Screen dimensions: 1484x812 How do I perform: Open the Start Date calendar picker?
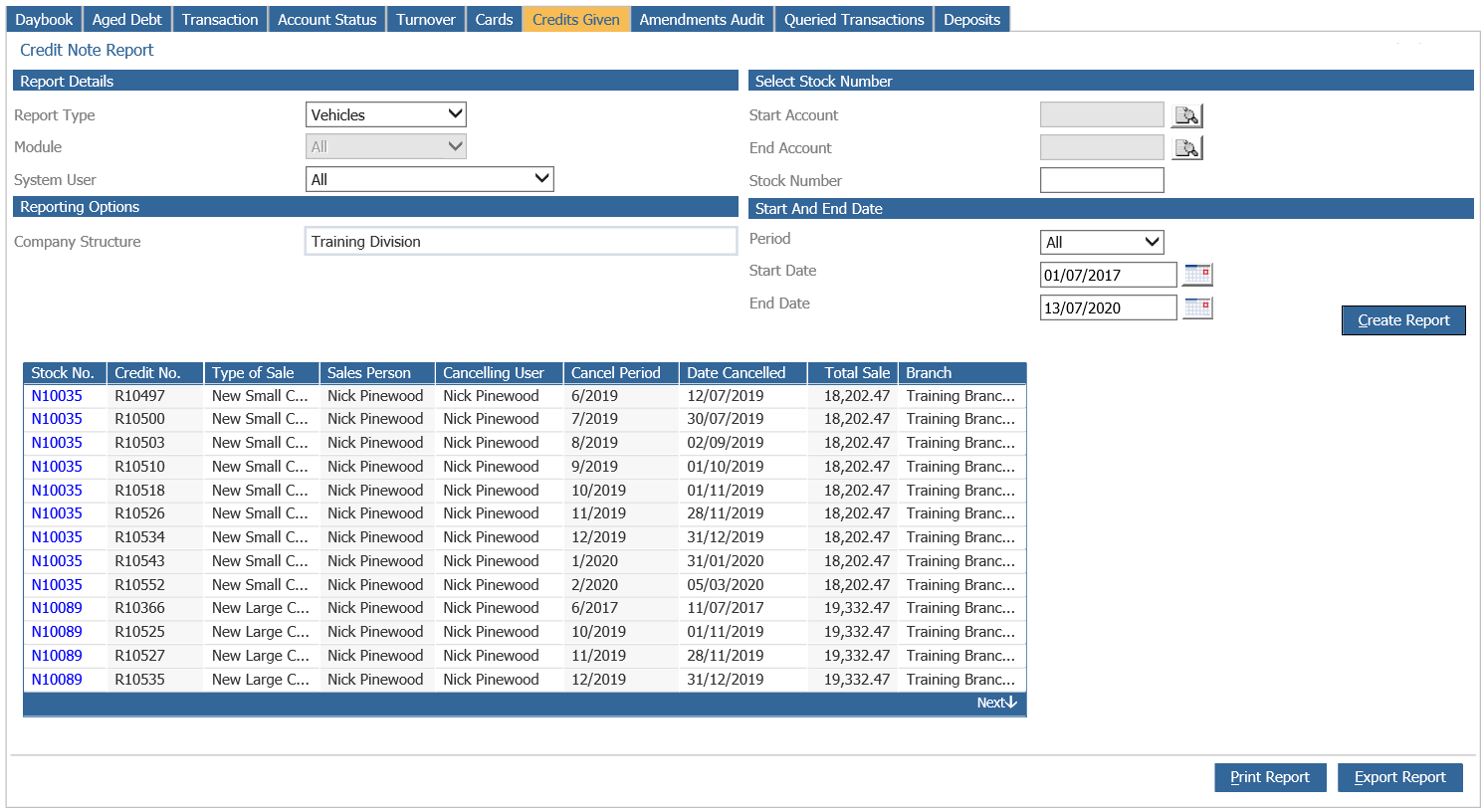pyautogui.click(x=1197, y=275)
